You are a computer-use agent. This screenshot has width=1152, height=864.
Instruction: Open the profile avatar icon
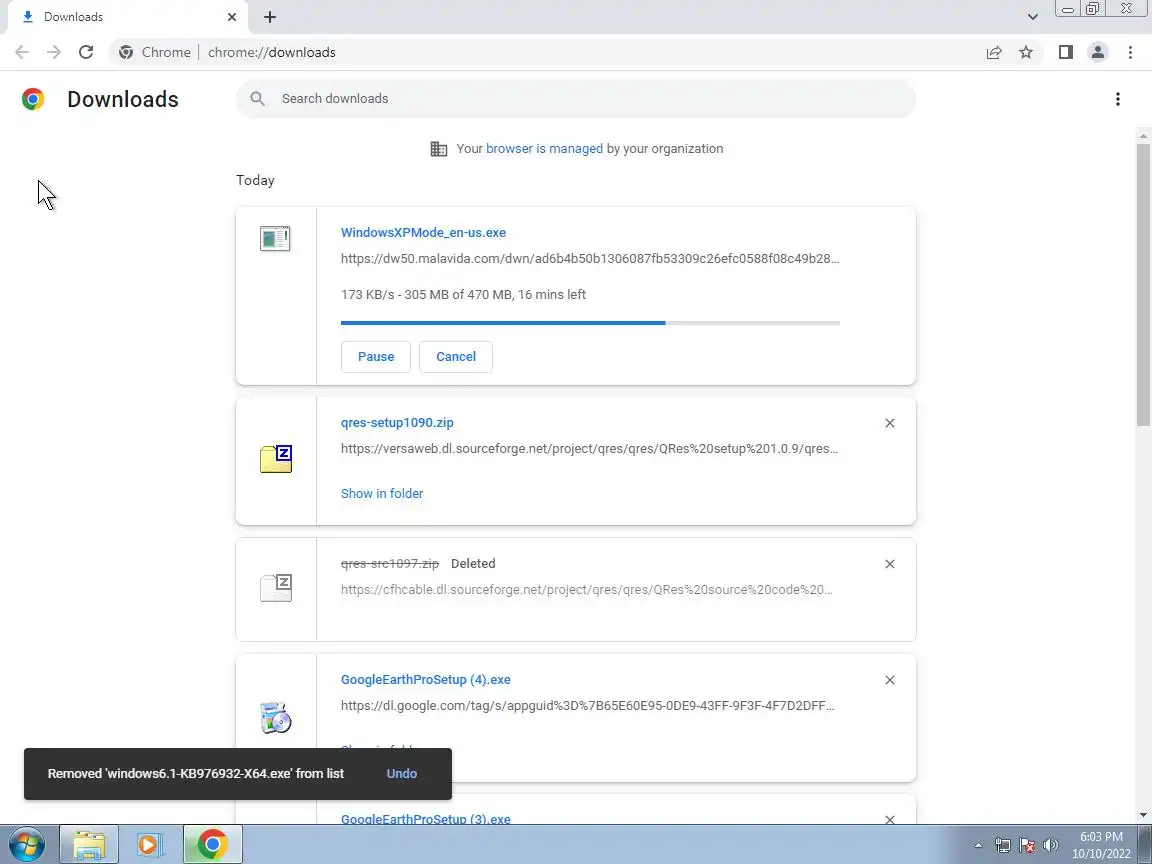pyautogui.click(x=1098, y=52)
